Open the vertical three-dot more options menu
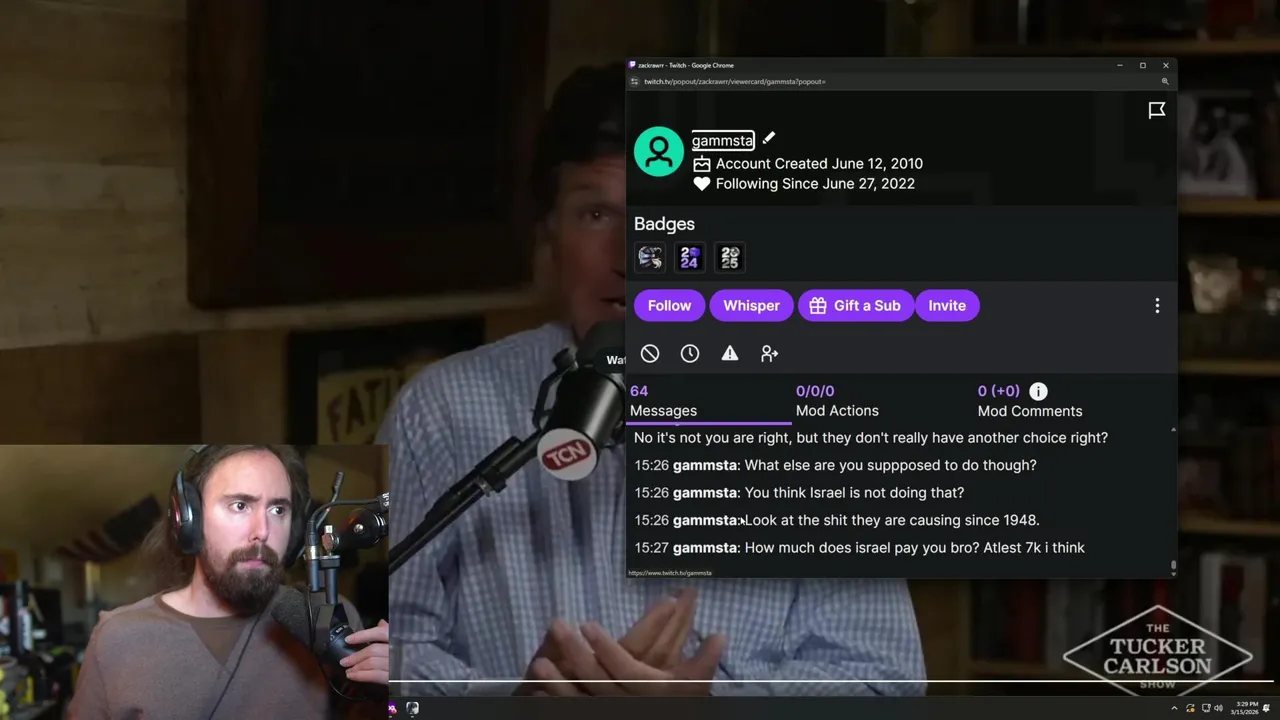The image size is (1280, 720). click(1157, 306)
